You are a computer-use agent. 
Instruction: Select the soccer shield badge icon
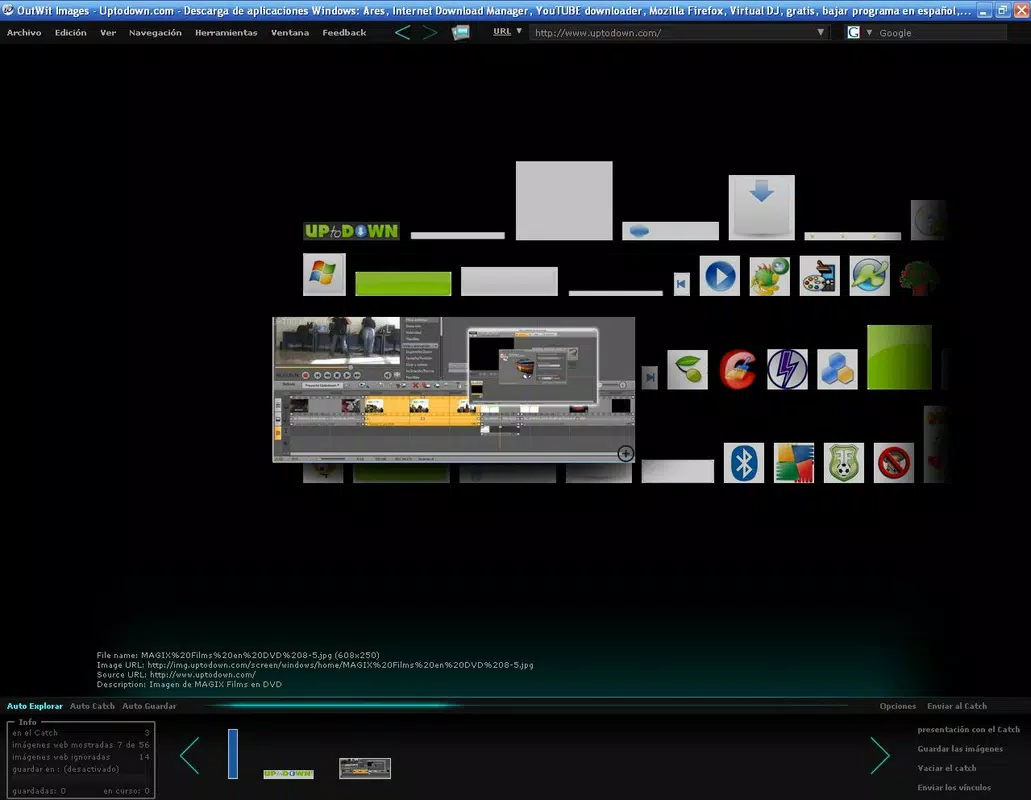844,463
